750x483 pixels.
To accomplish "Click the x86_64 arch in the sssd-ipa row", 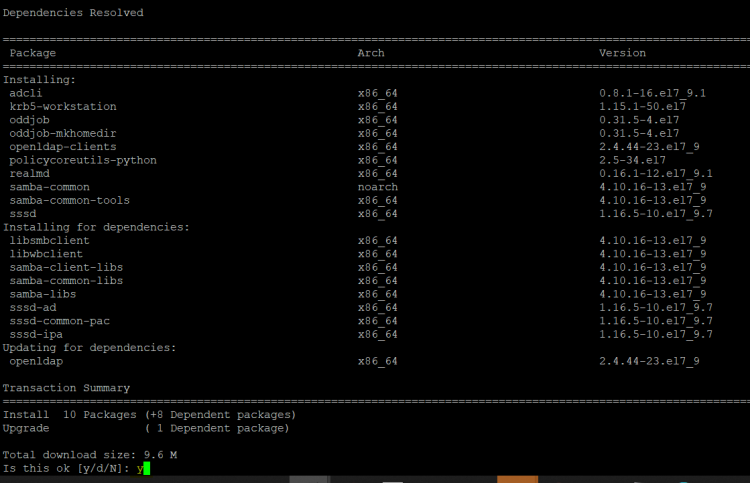I will 377,334.
